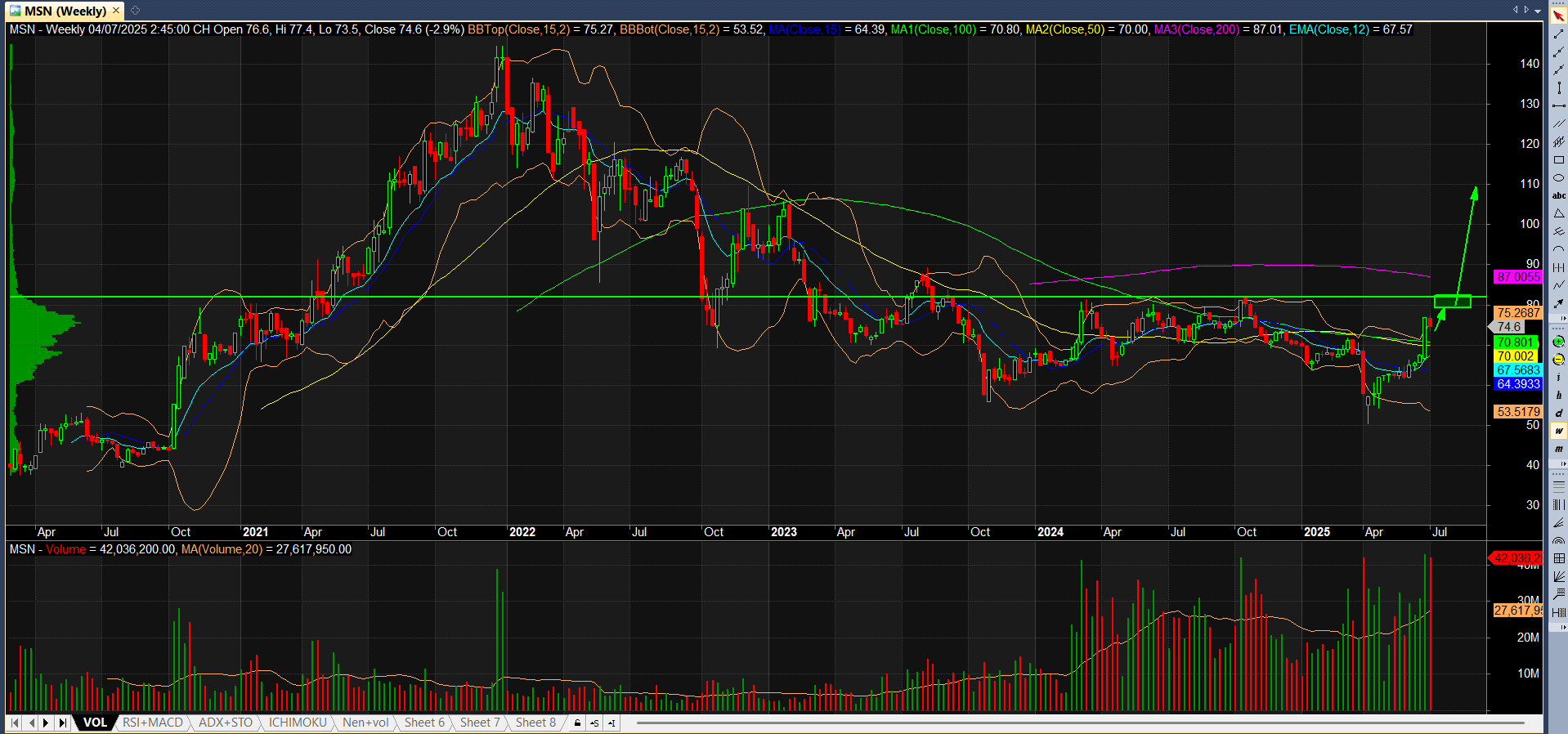Open the window list dropdown arrow
Screen dimensions: 1568x734
1537,11
